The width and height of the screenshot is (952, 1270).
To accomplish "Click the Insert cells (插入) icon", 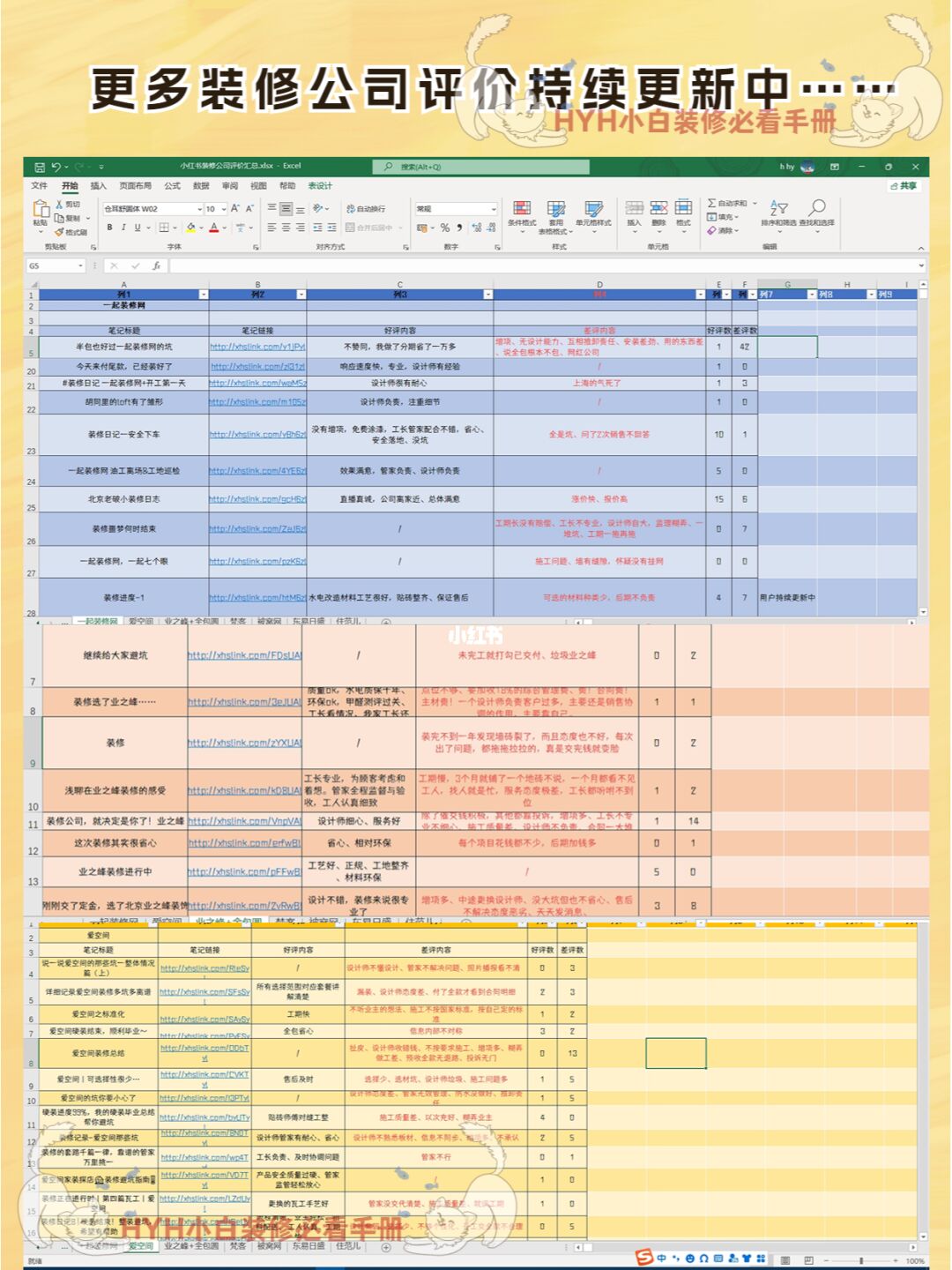I will coord(634,208).
